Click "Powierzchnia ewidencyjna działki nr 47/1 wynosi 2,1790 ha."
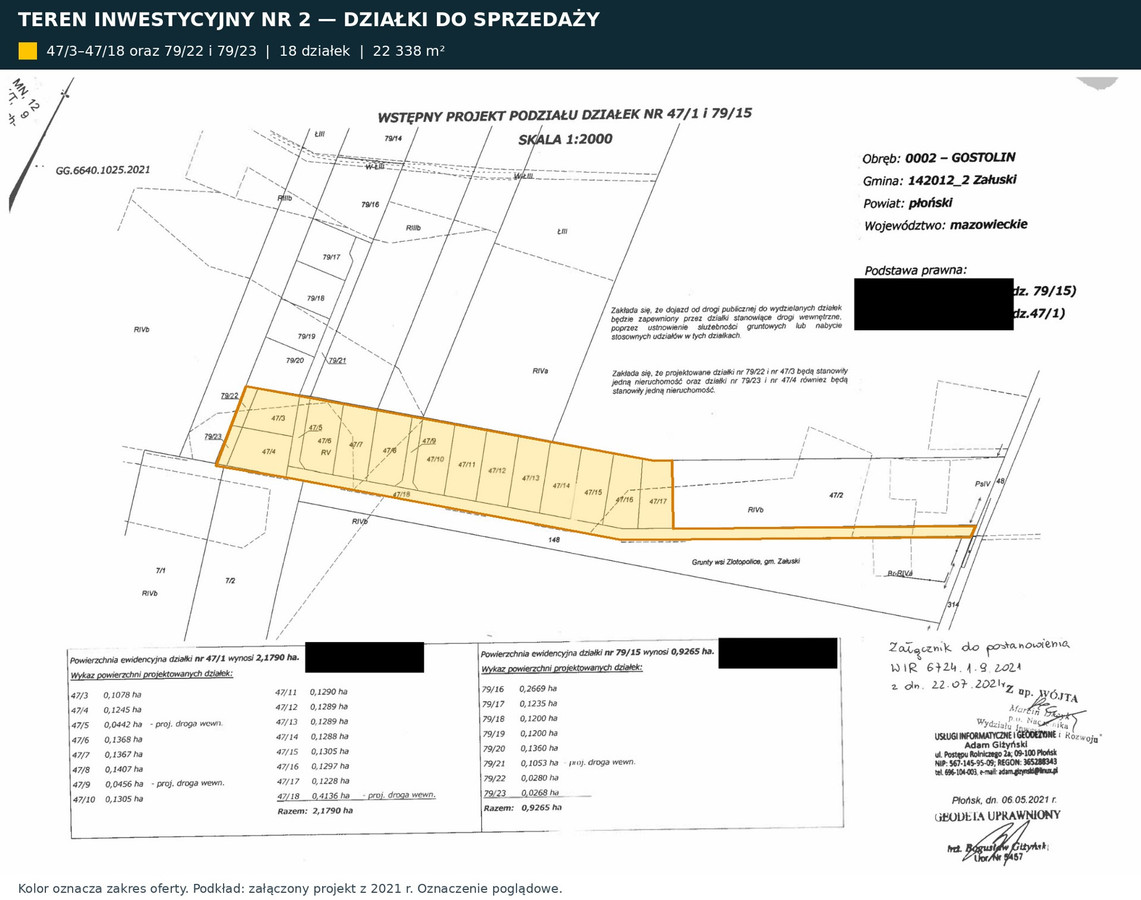 coord(185,658)
